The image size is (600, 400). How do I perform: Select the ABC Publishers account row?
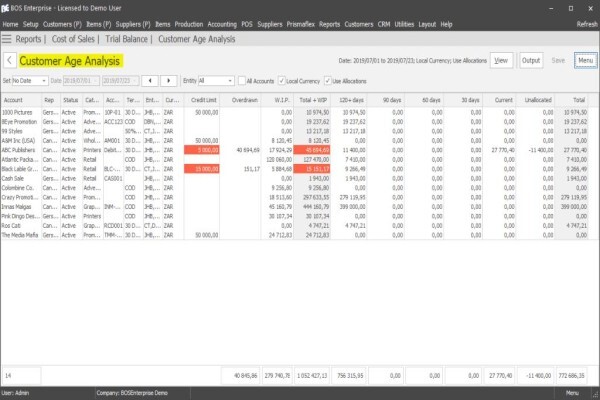tap(295, 150)
